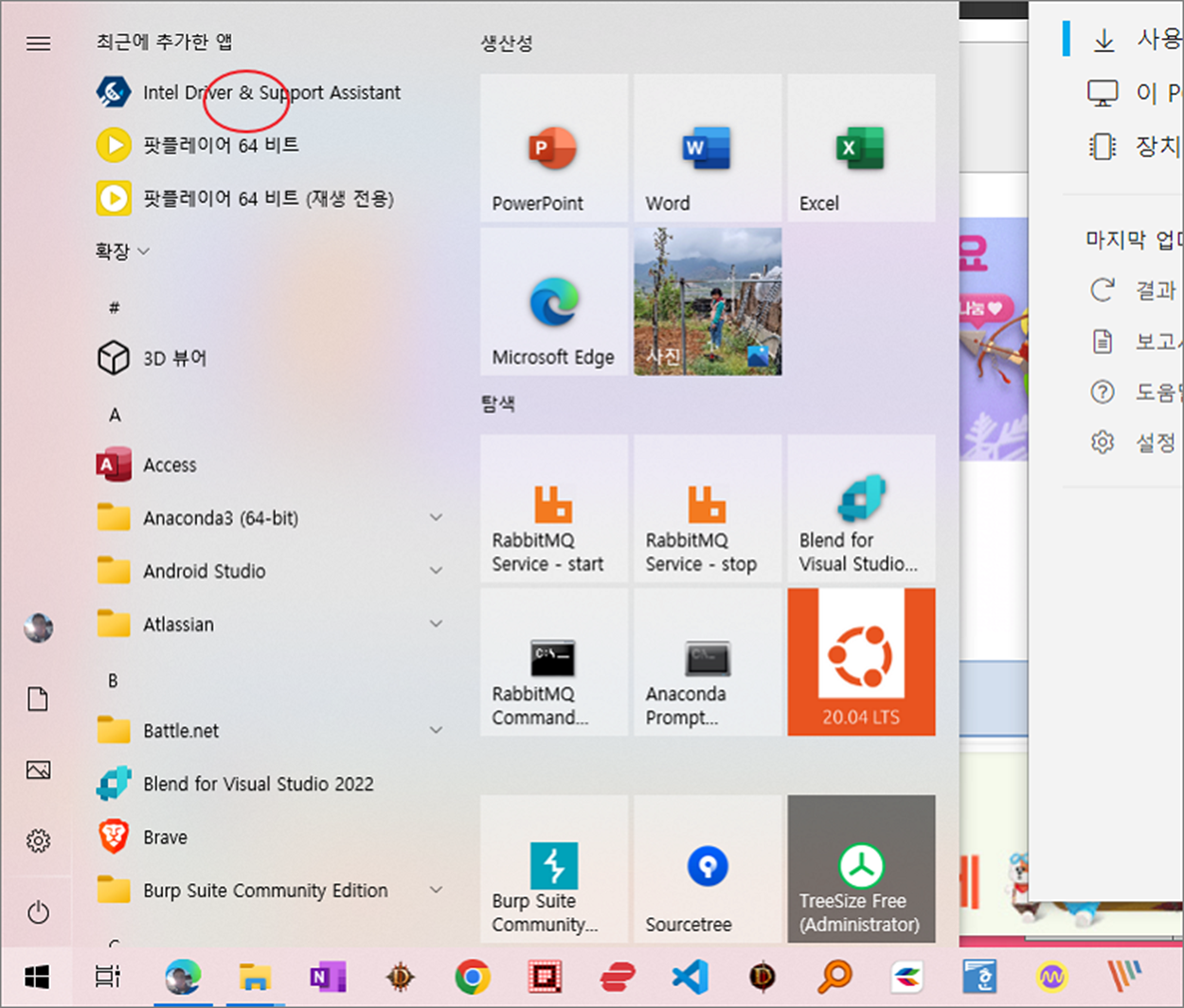Open Google Chrome on taskbar
Screen dimensions: 1184x1008
pyautogui.click(x=473, y=976)
